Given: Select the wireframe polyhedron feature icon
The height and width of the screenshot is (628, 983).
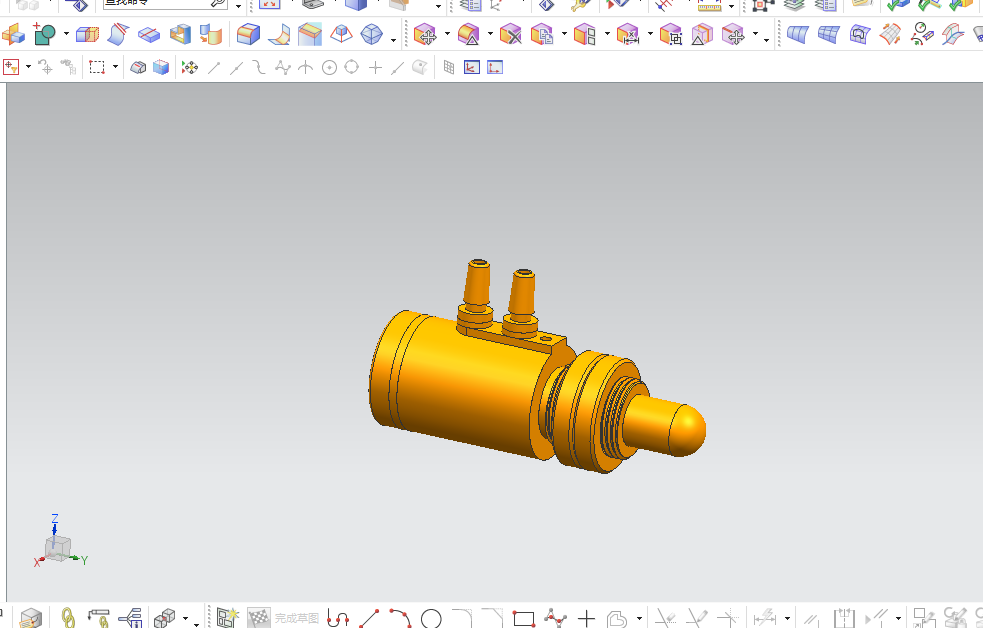Looking at the screenshot, I should point(372,34).
